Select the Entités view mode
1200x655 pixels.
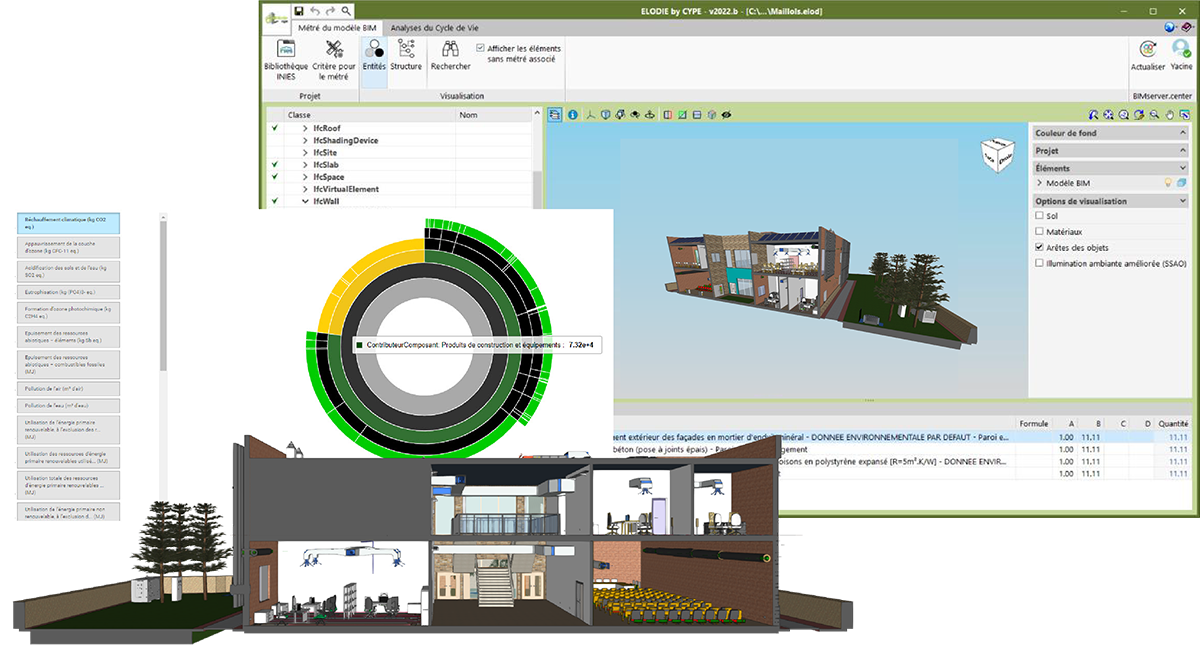[x=374, y=56]
